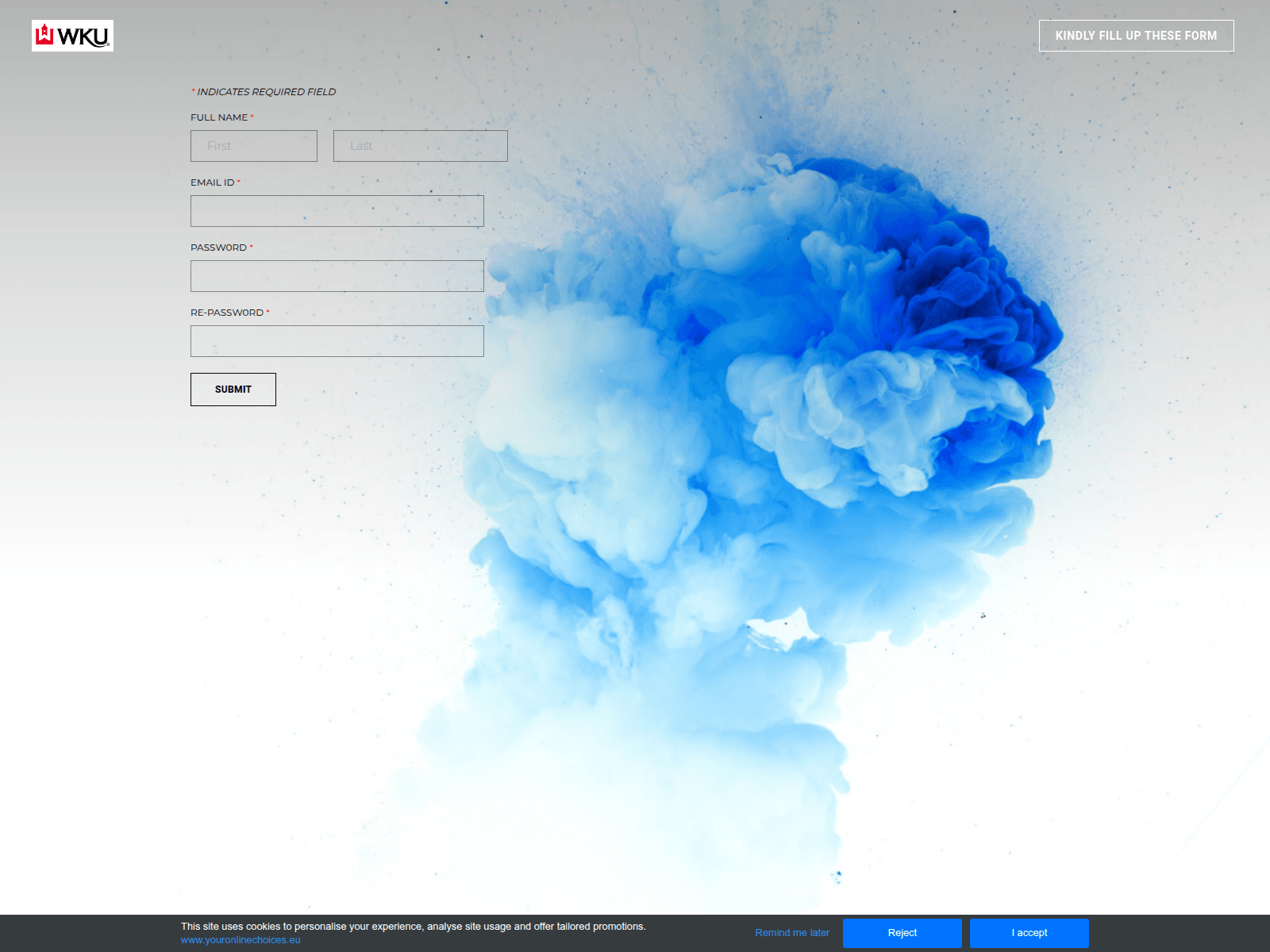
Task: Reject the cookies
Action: (902, 933)
